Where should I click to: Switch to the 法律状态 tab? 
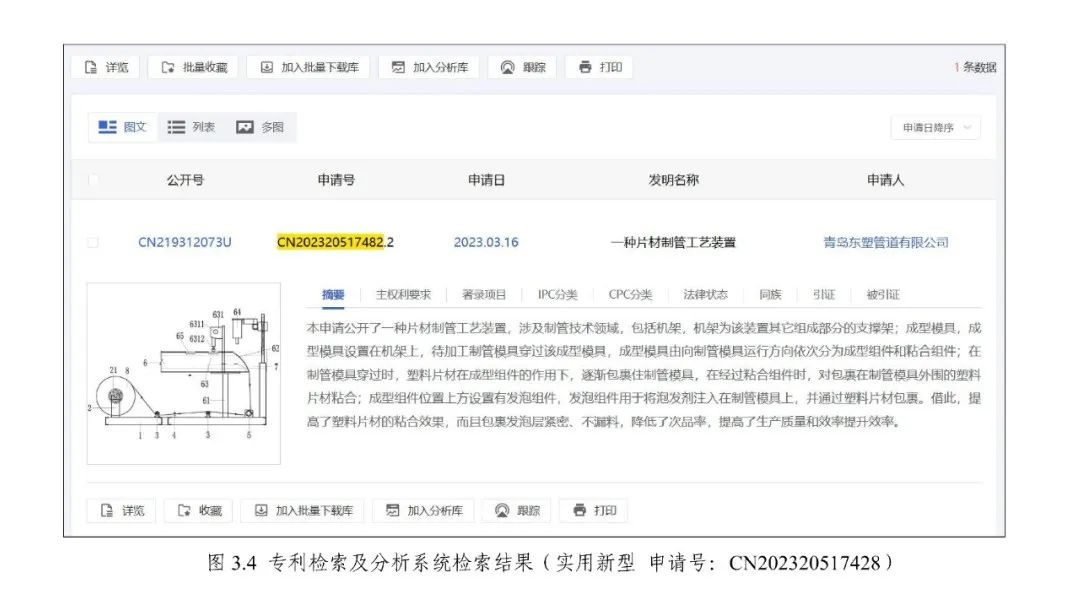[x=705, y=295]
